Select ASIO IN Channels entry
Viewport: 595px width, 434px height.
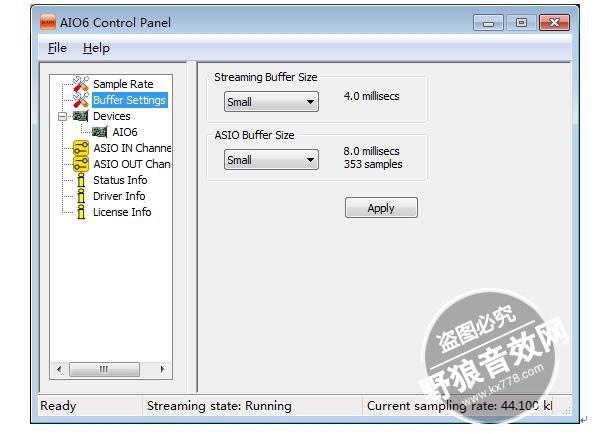tap(132, 148)
